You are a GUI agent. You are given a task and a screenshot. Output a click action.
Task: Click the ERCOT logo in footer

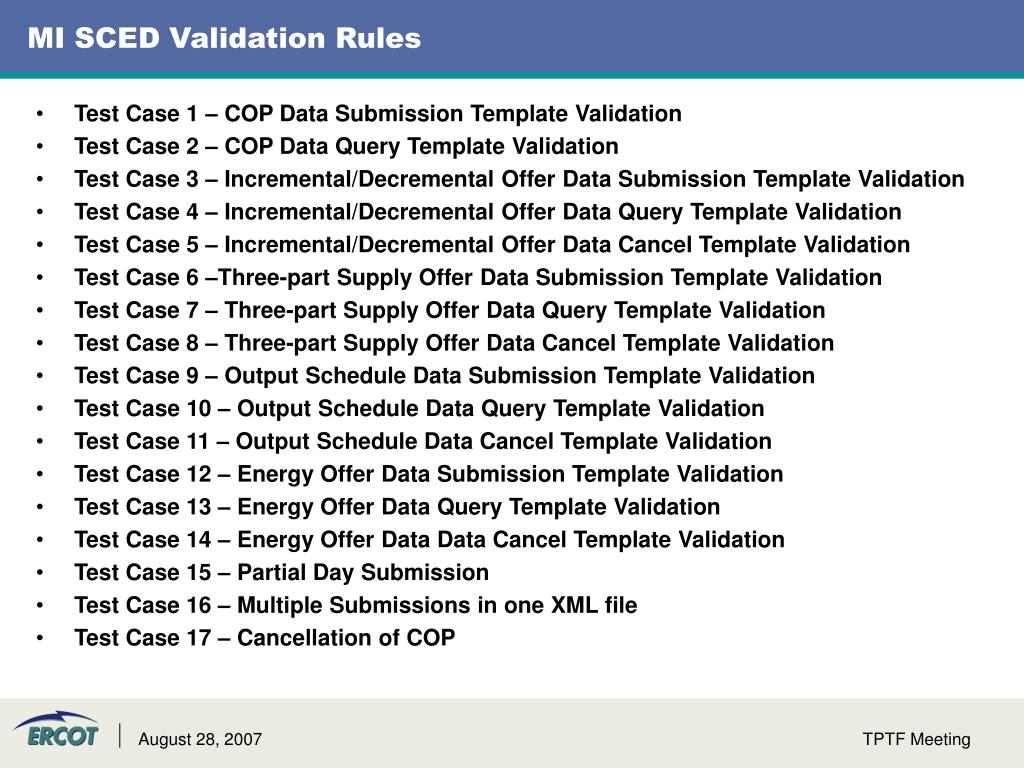pos(56,729)
